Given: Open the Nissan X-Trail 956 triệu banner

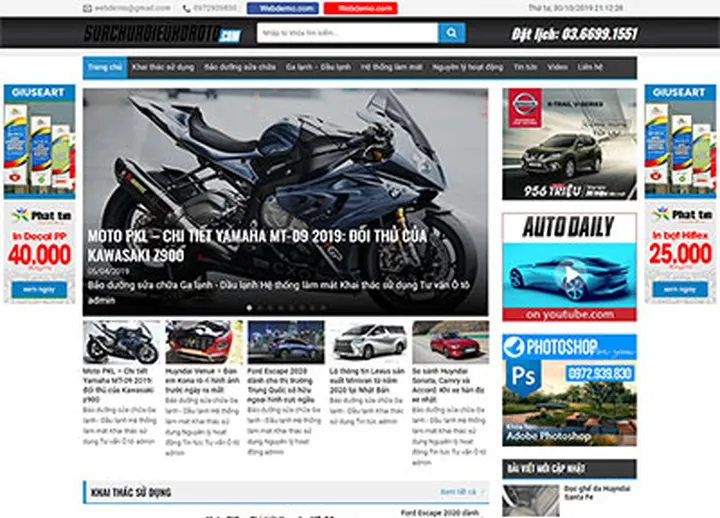Looking at the screenshot, I should click(x=569, y=144).
